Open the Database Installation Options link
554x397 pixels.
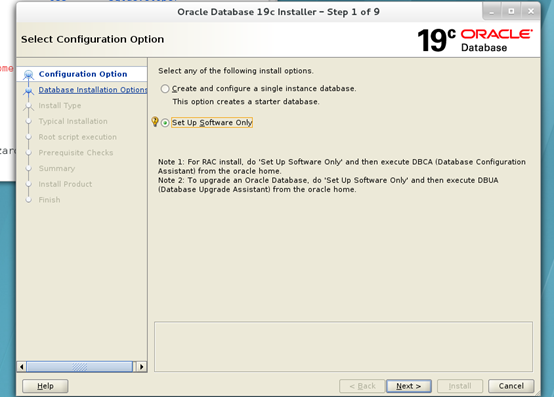click(93, 90)
